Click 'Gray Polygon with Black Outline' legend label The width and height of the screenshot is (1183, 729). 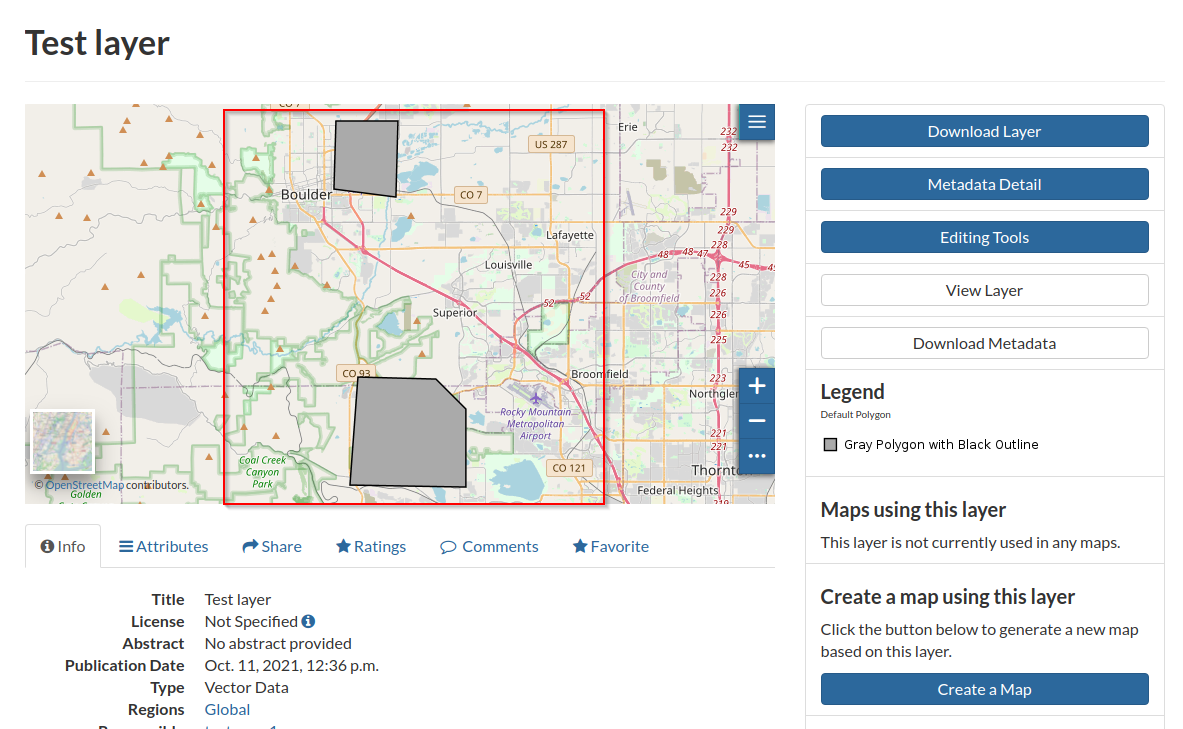(x=941, y=444)
